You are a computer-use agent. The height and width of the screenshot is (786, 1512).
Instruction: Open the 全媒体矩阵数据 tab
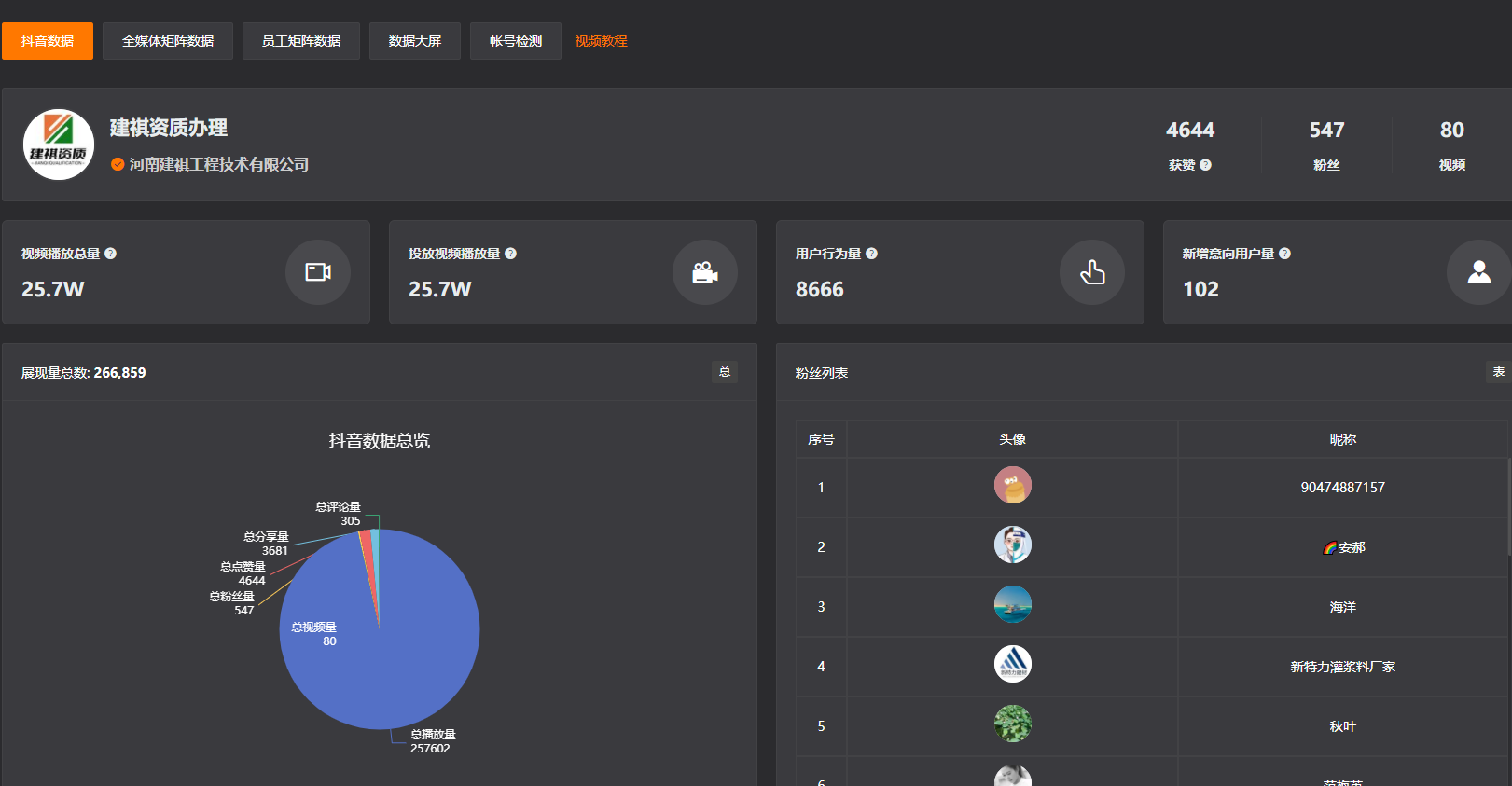pos(168,41)
